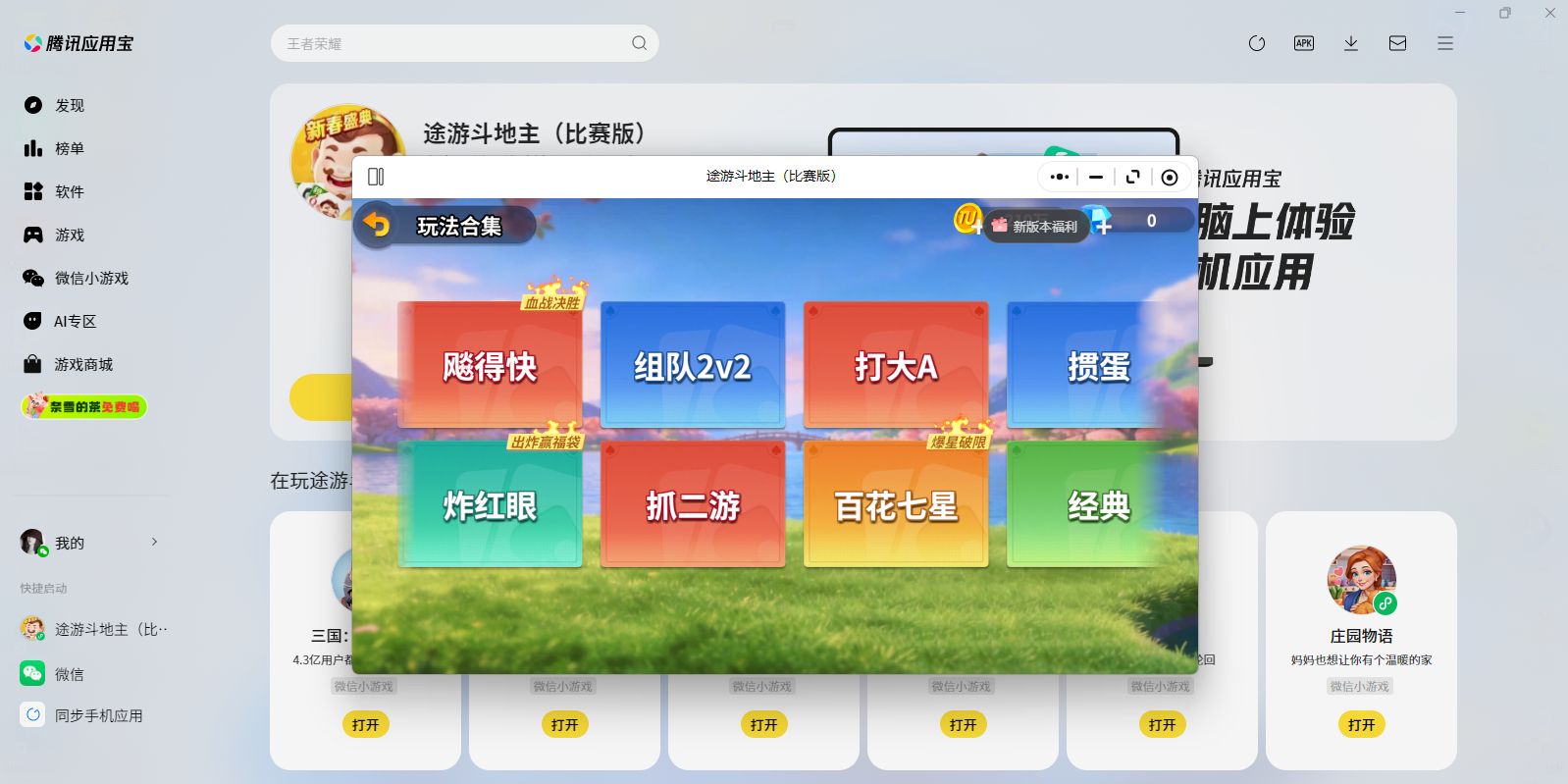Open the APK install icon
The width and height of the screenshot is (1568, 784).
click(1304, 43)
